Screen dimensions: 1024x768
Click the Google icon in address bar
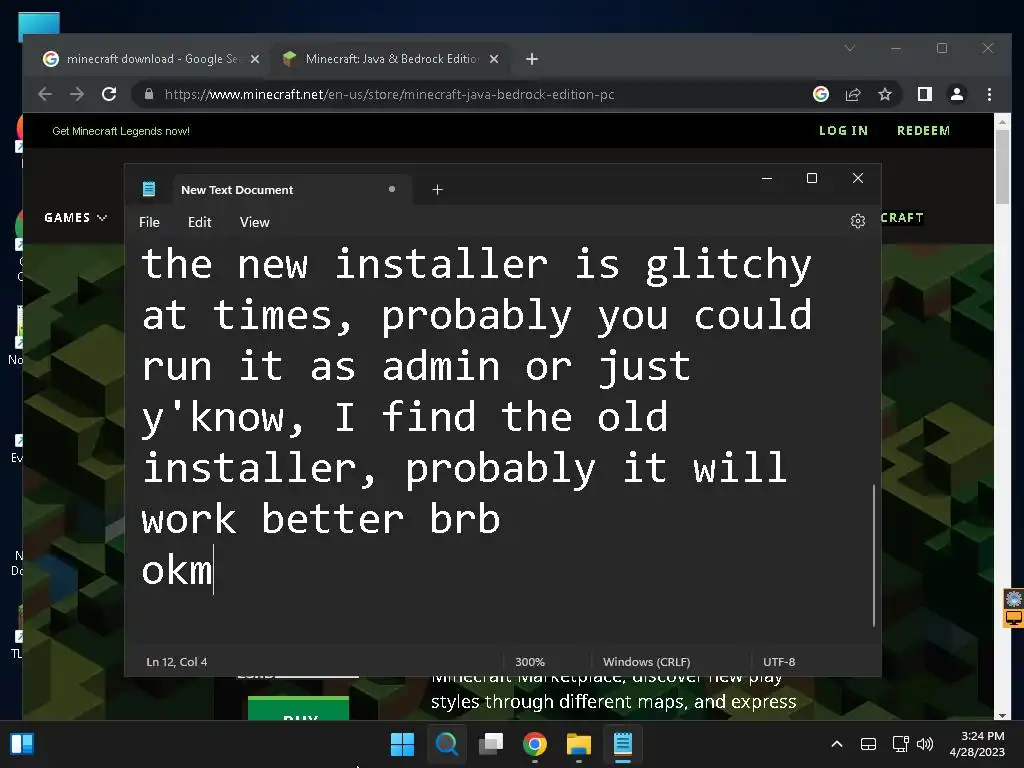pos(821,94)
